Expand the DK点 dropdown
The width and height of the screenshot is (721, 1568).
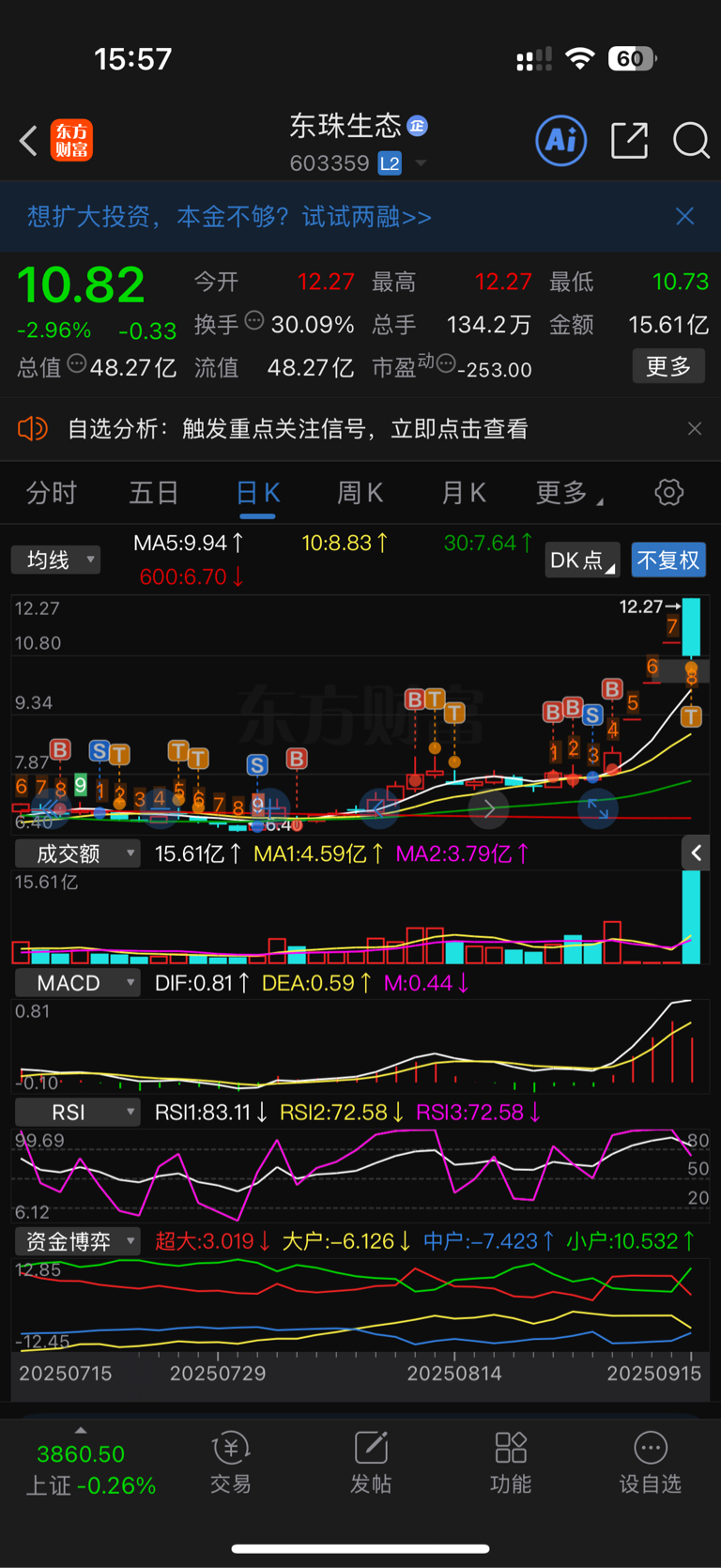click(582, 560)
